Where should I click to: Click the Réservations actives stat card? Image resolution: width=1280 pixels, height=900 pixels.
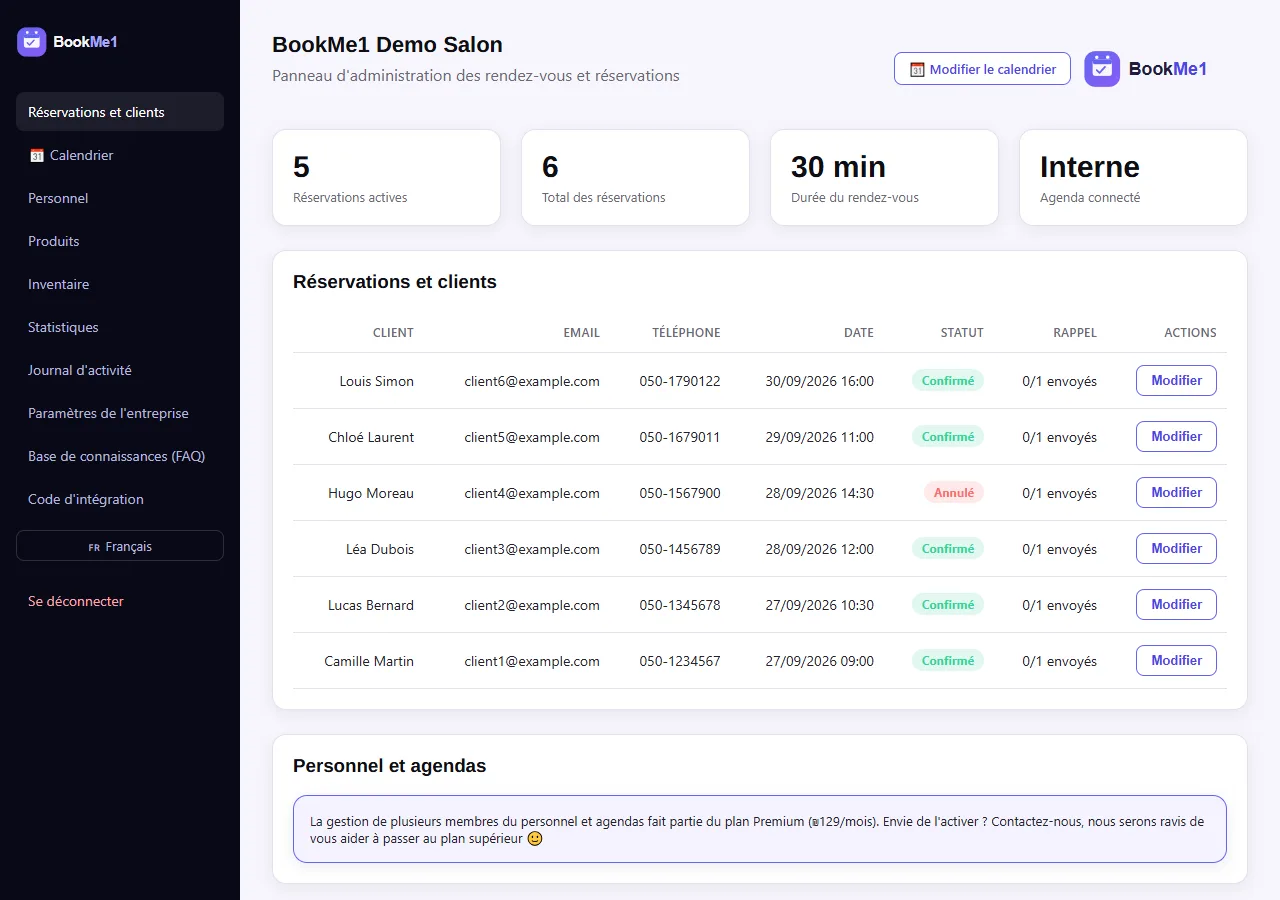tap(386, 177)
